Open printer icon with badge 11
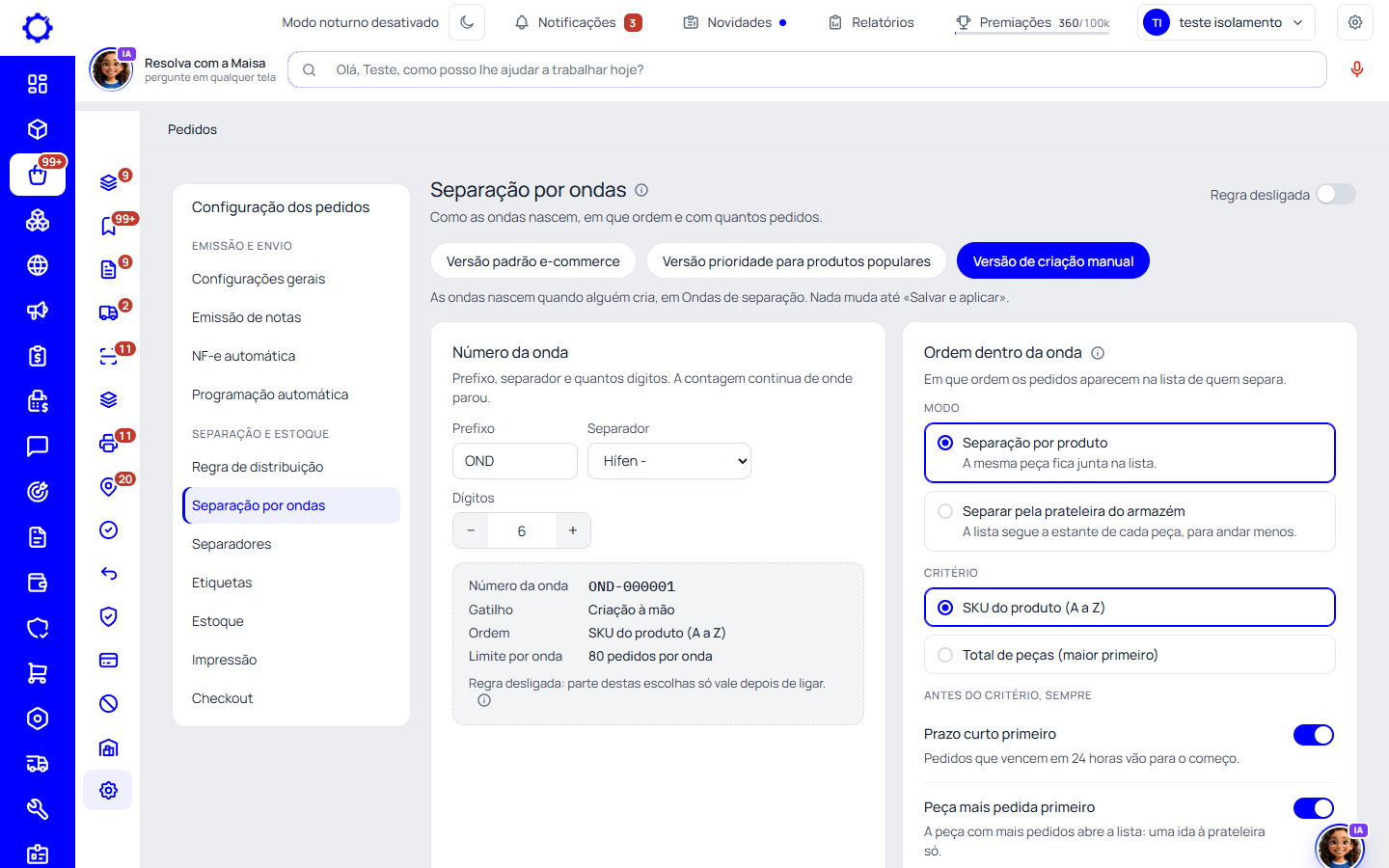Screen dimensions: 1389x868 point(109,443)
